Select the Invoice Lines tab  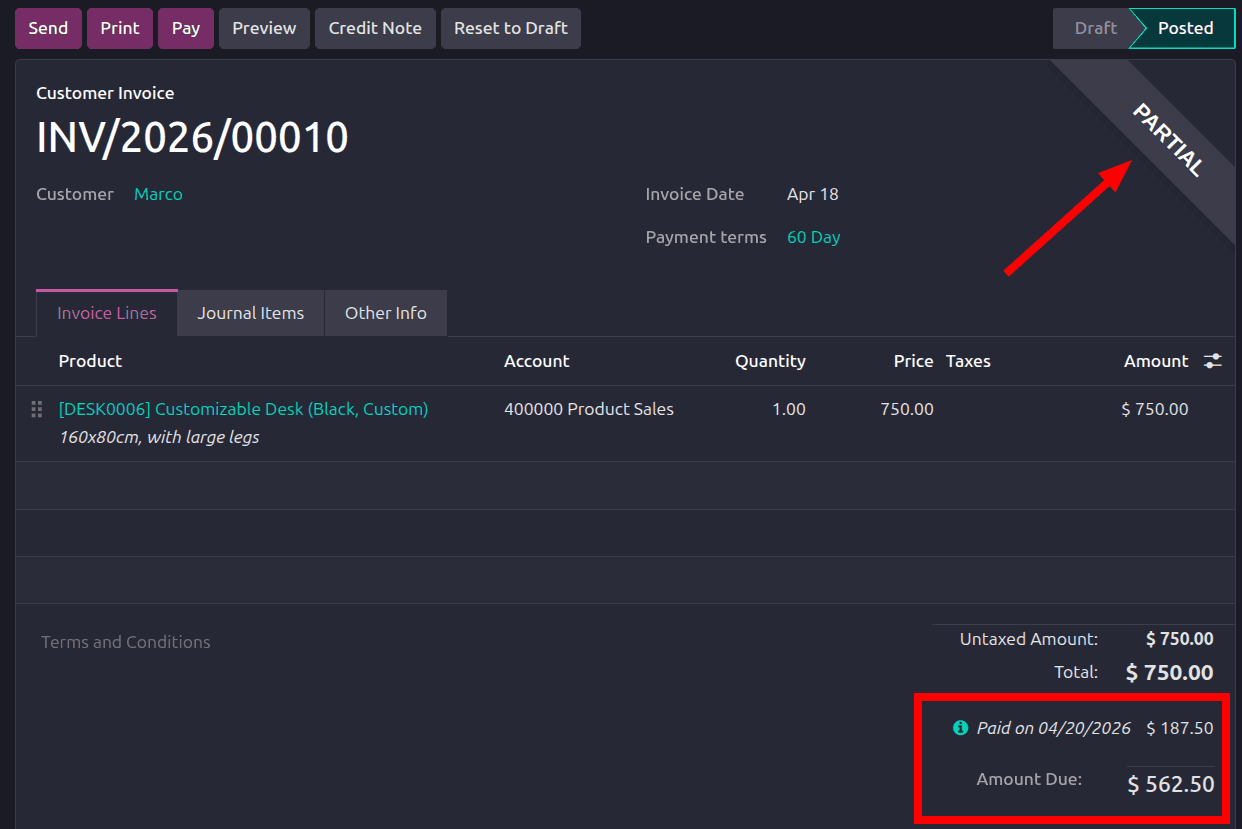[106, 312]
